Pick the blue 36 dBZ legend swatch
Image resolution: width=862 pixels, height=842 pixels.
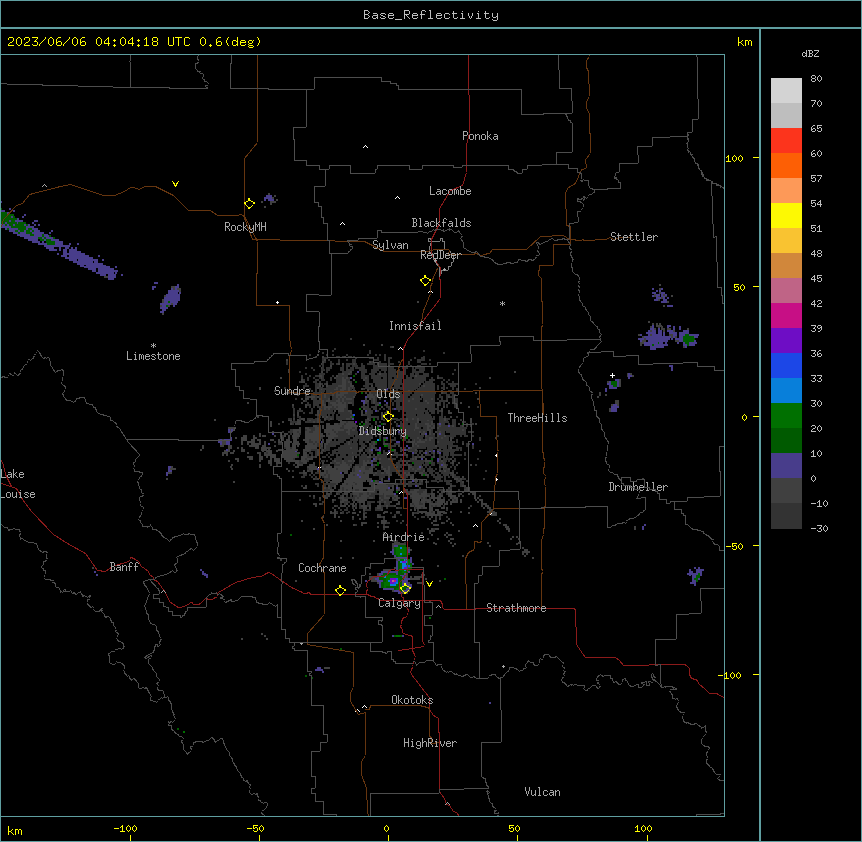click(786, 365)
